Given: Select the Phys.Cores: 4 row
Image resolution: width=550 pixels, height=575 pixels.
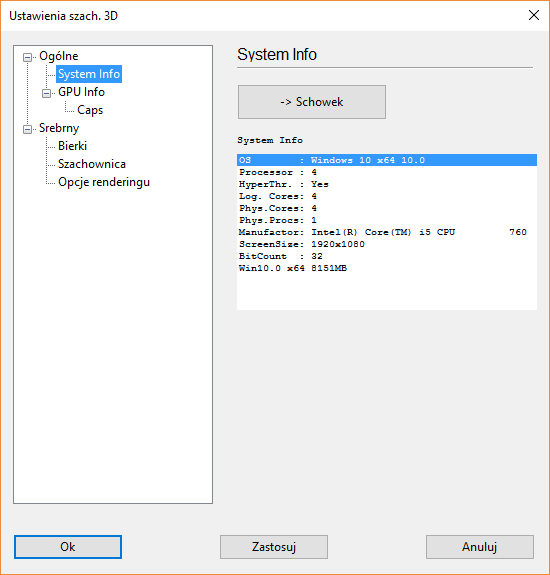Looking at the screenshot, I should coord(387,208).
